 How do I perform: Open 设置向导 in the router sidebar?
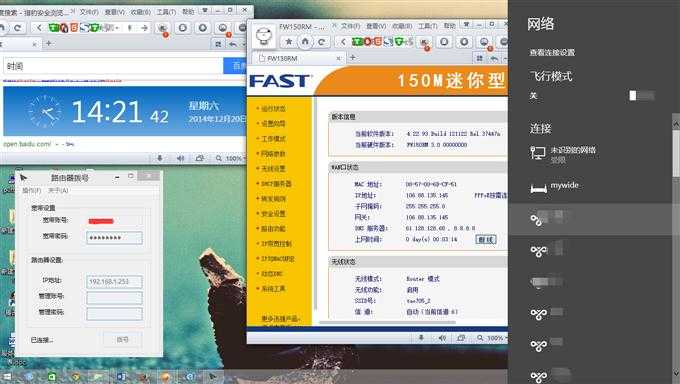273,124
